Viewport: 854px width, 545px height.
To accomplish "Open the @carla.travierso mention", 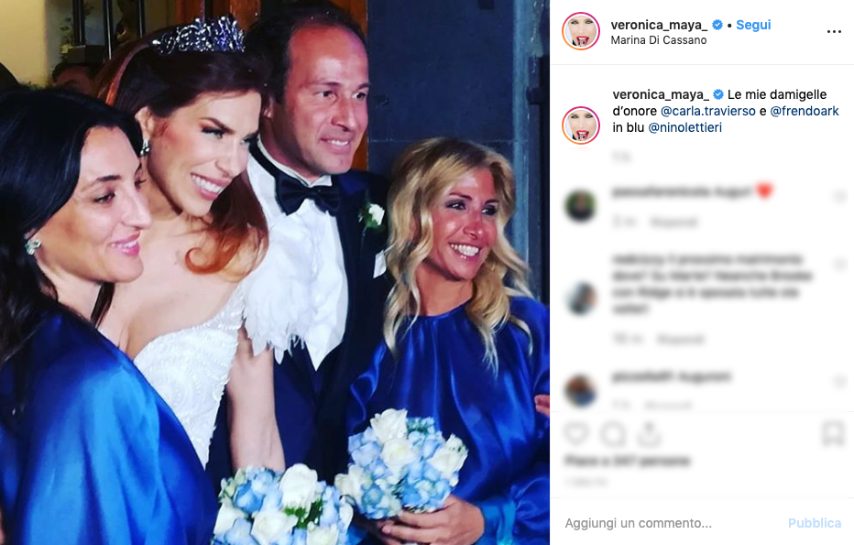I will pyautogui.click(x=707, y=111).
